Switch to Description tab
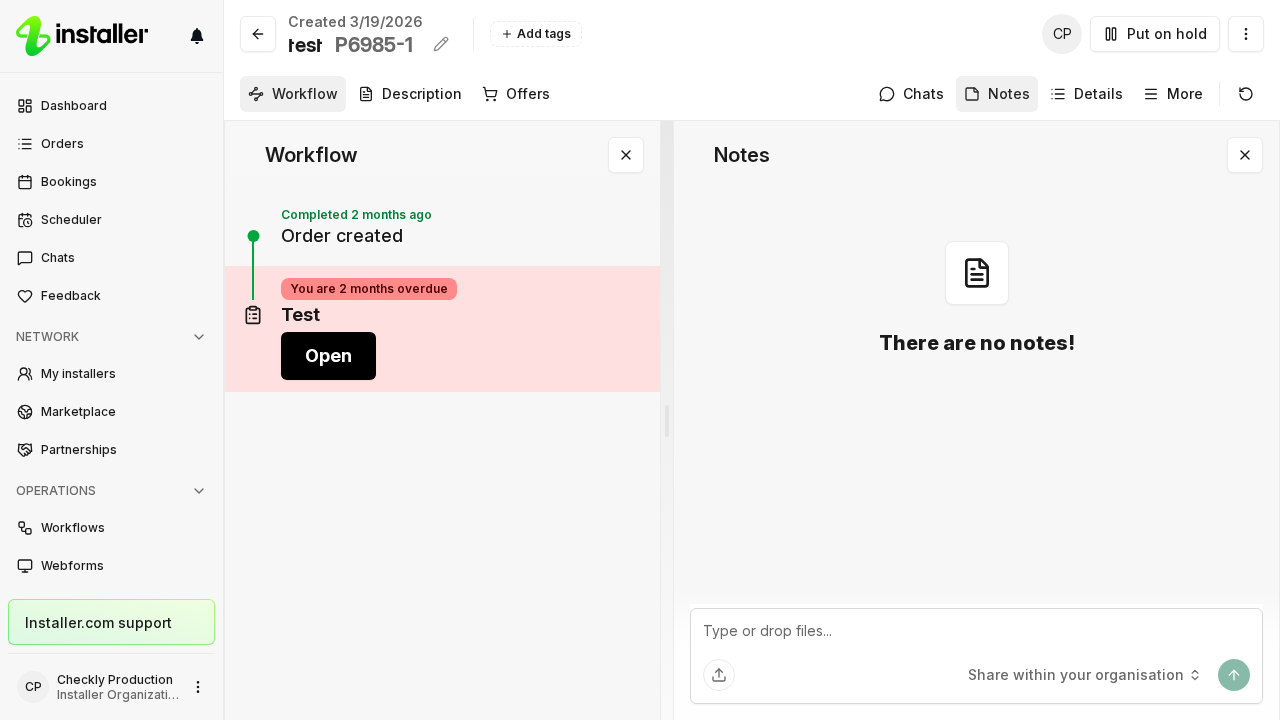 tap(410, 94)
